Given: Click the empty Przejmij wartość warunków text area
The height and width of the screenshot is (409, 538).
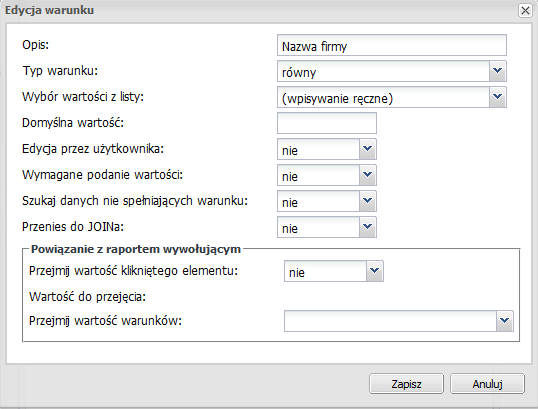Looking at the screenshot, I should [390, 321].
